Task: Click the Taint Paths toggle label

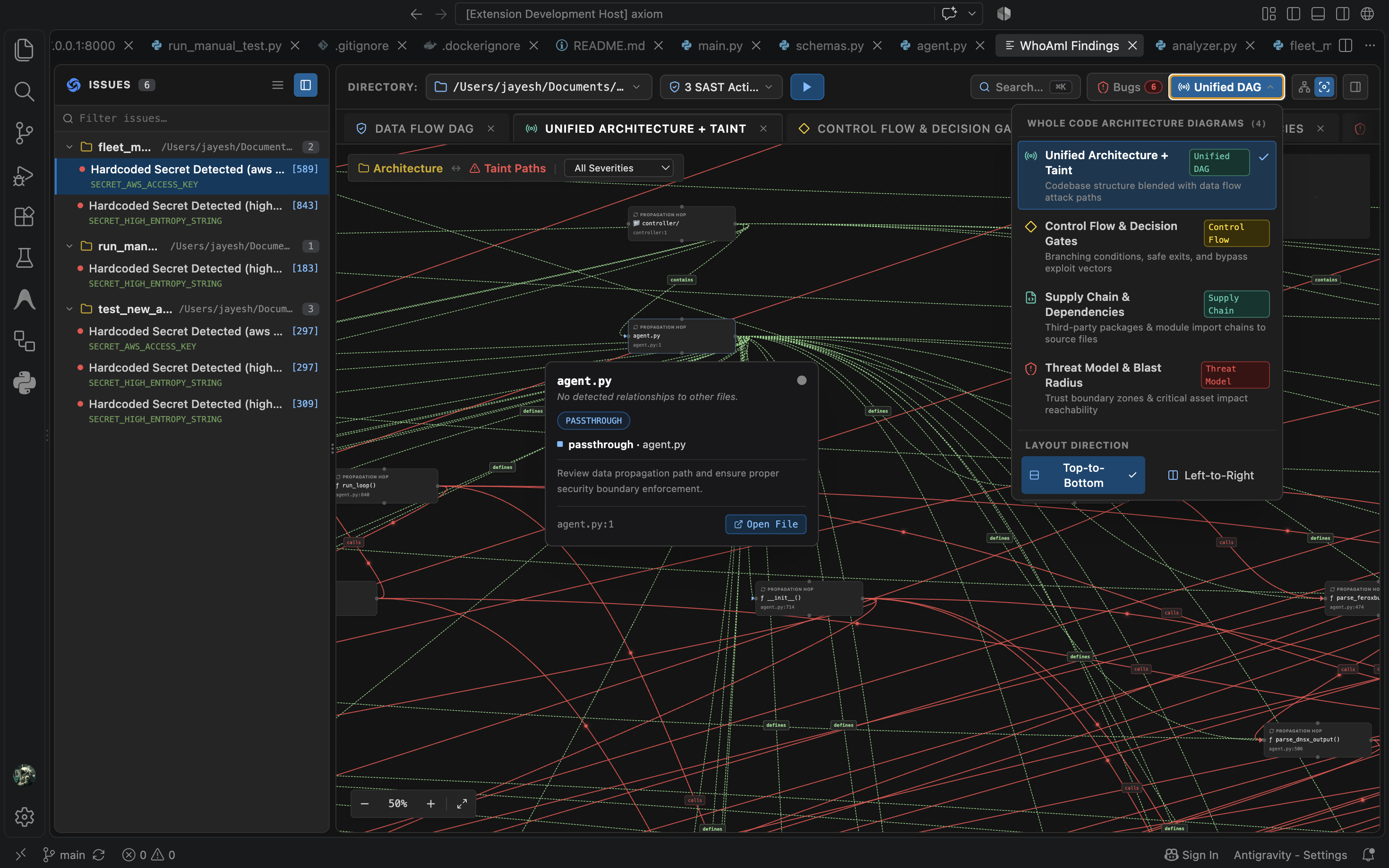Action: tap(507, 168)
